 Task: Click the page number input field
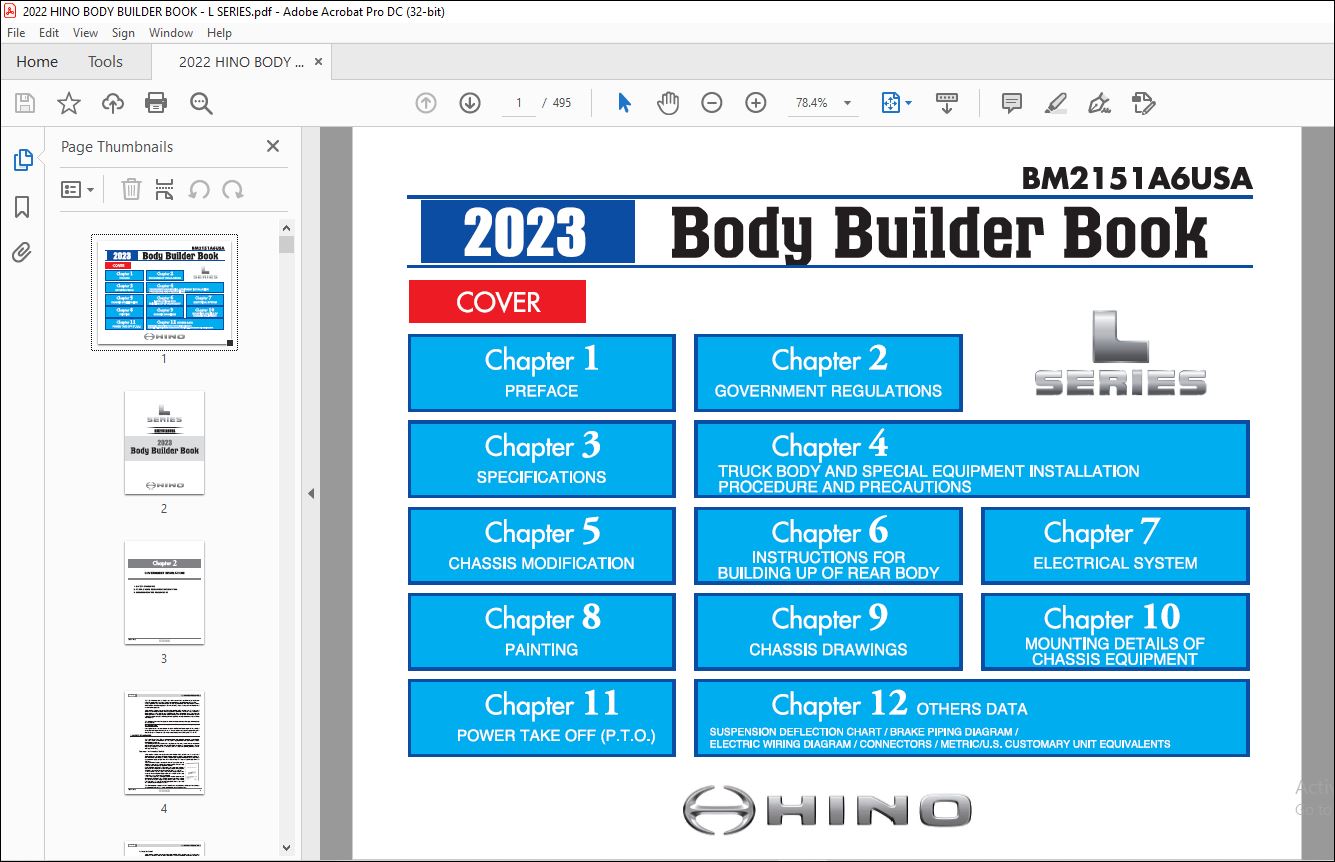tap(518, 103)
